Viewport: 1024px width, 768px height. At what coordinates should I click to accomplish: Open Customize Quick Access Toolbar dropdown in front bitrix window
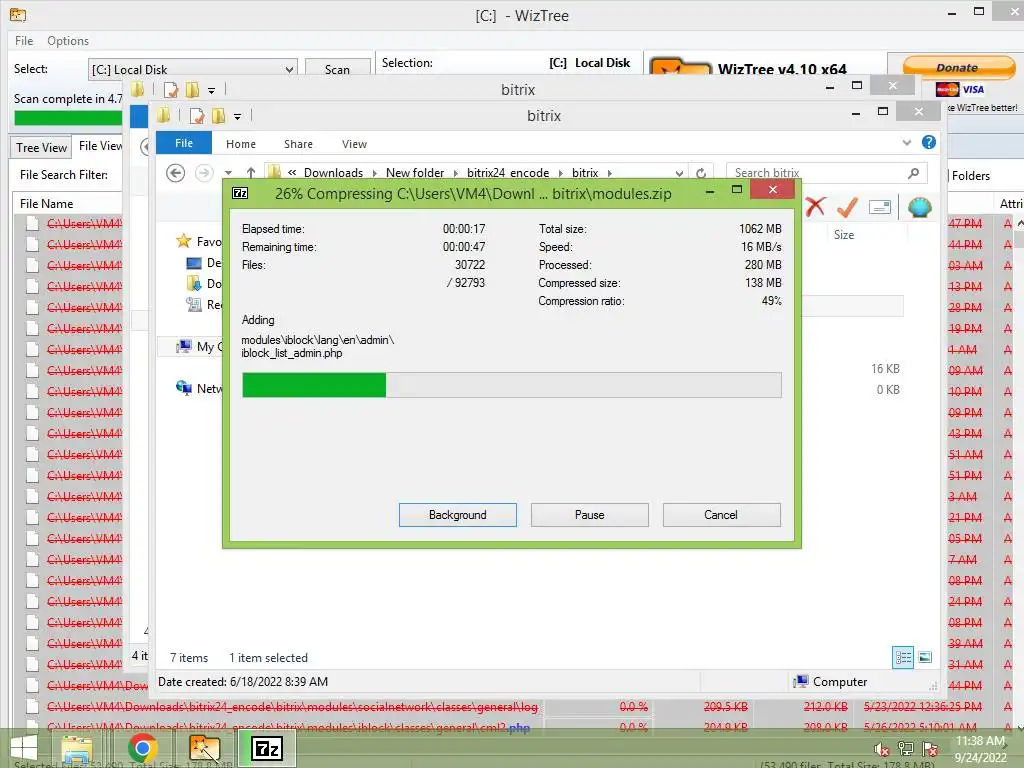(238, 117)
